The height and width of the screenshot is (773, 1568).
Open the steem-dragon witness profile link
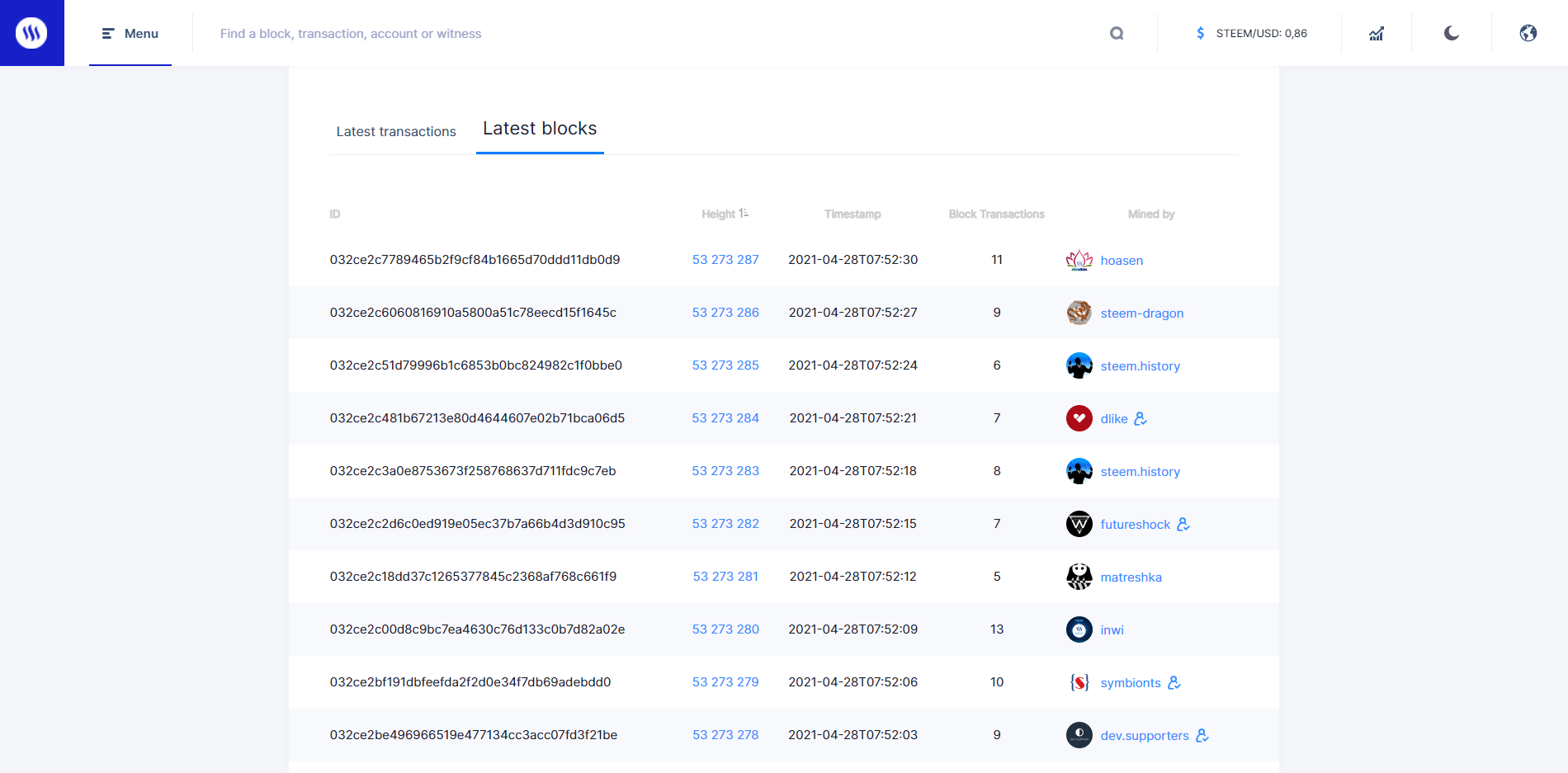pyautogui.click(x=1142, y=313)
